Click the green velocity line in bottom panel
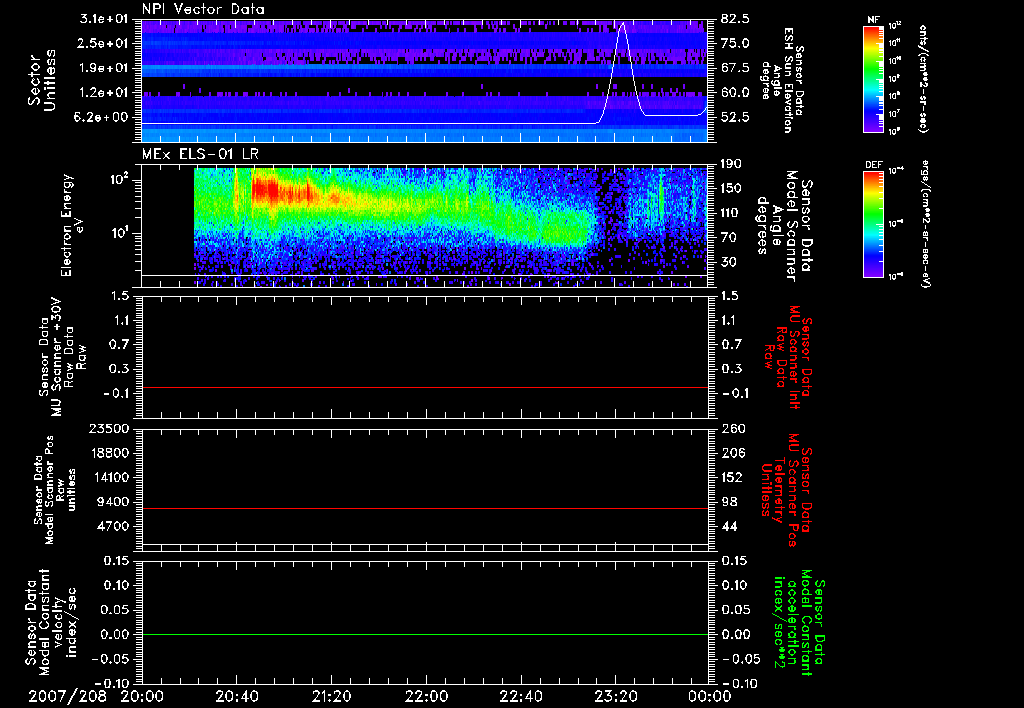Screen dimensions: 1024x708 pyautogui.click(x=425, y=634)
